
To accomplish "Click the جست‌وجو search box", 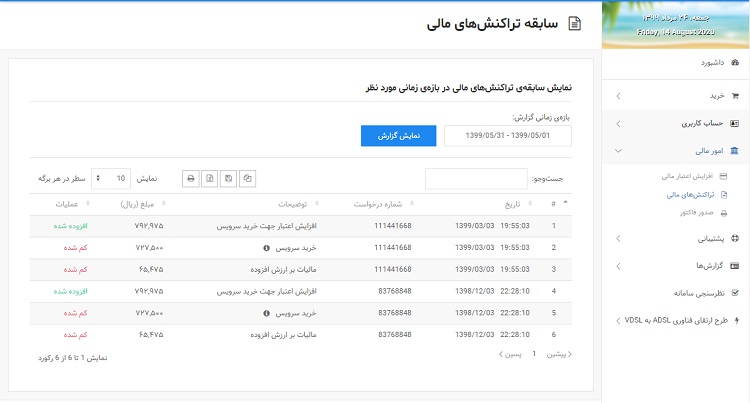I will [x=476, y=179].
